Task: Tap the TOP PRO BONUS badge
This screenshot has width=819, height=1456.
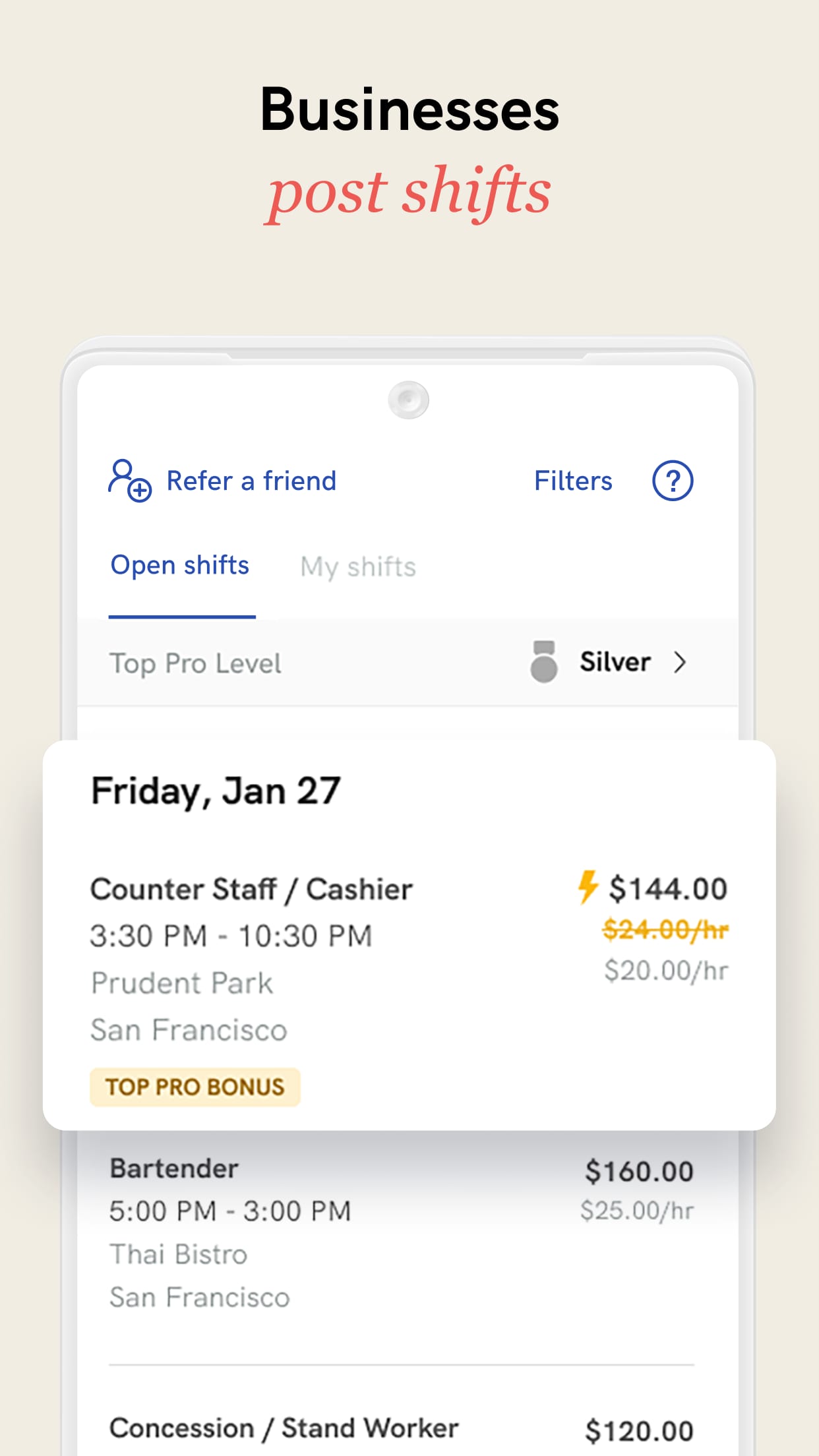Action: point(195,1087)
